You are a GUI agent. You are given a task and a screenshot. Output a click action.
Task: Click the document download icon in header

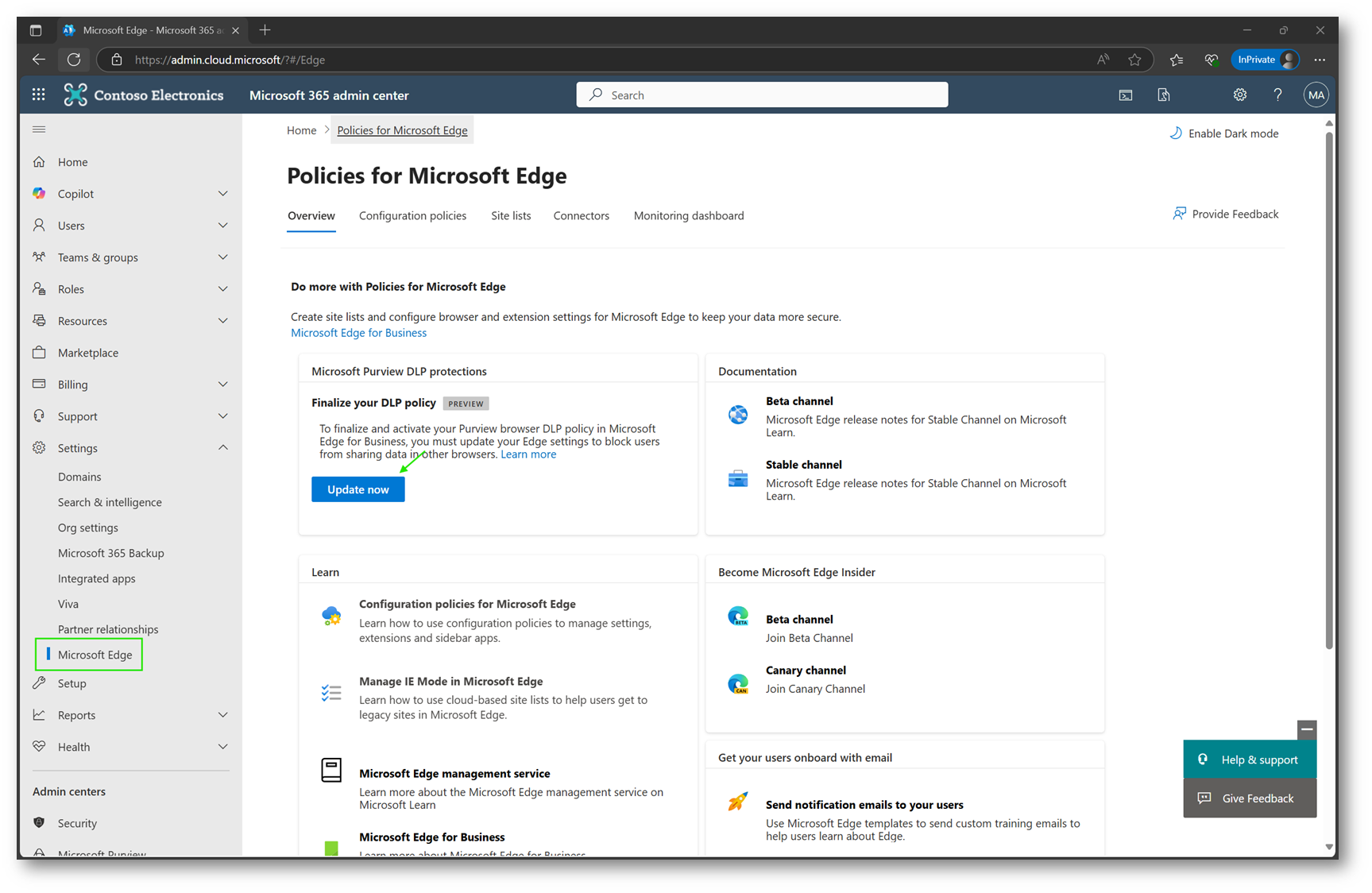pos(1164,95)
